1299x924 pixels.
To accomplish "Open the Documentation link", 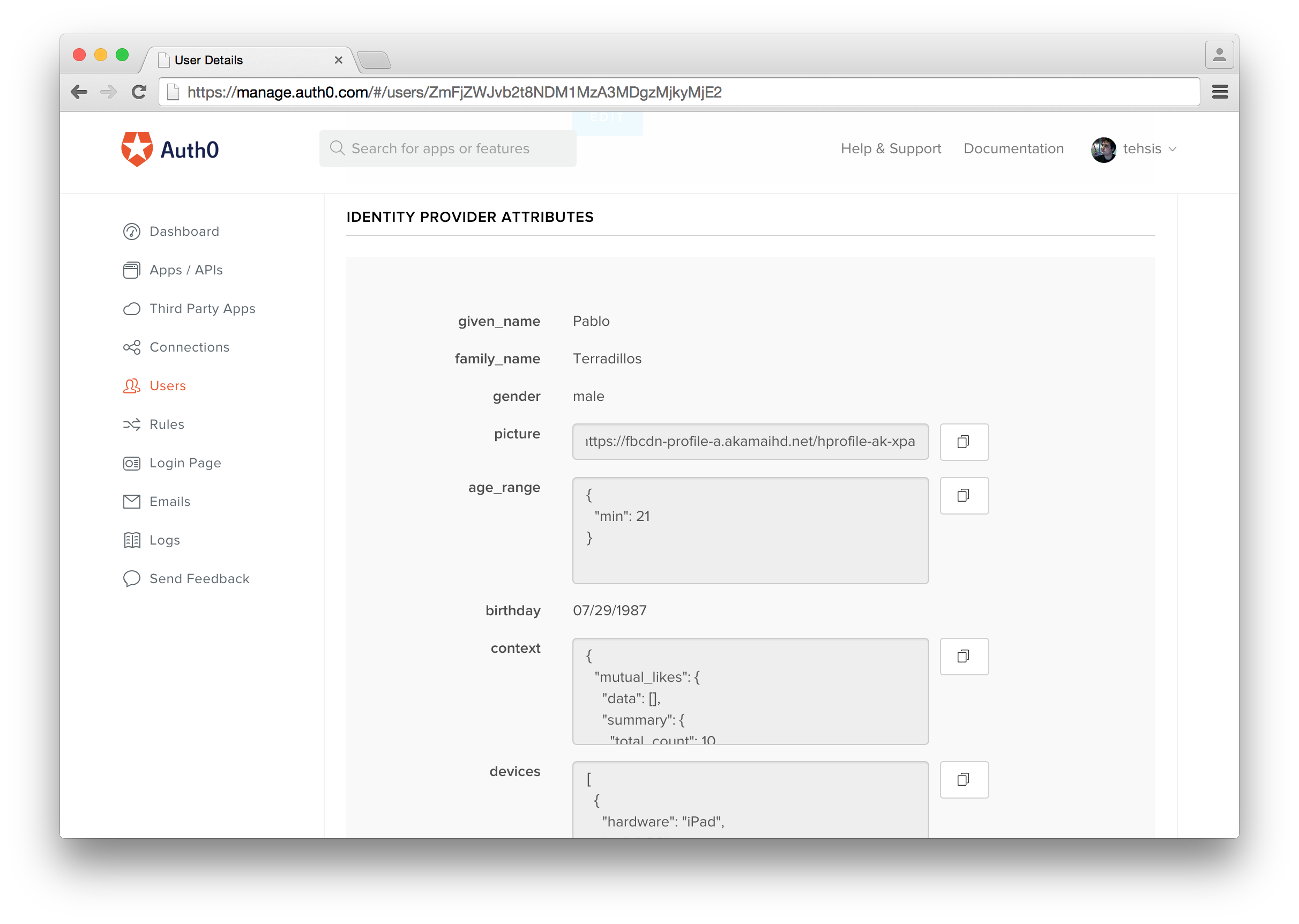I will pos(1013,149).
